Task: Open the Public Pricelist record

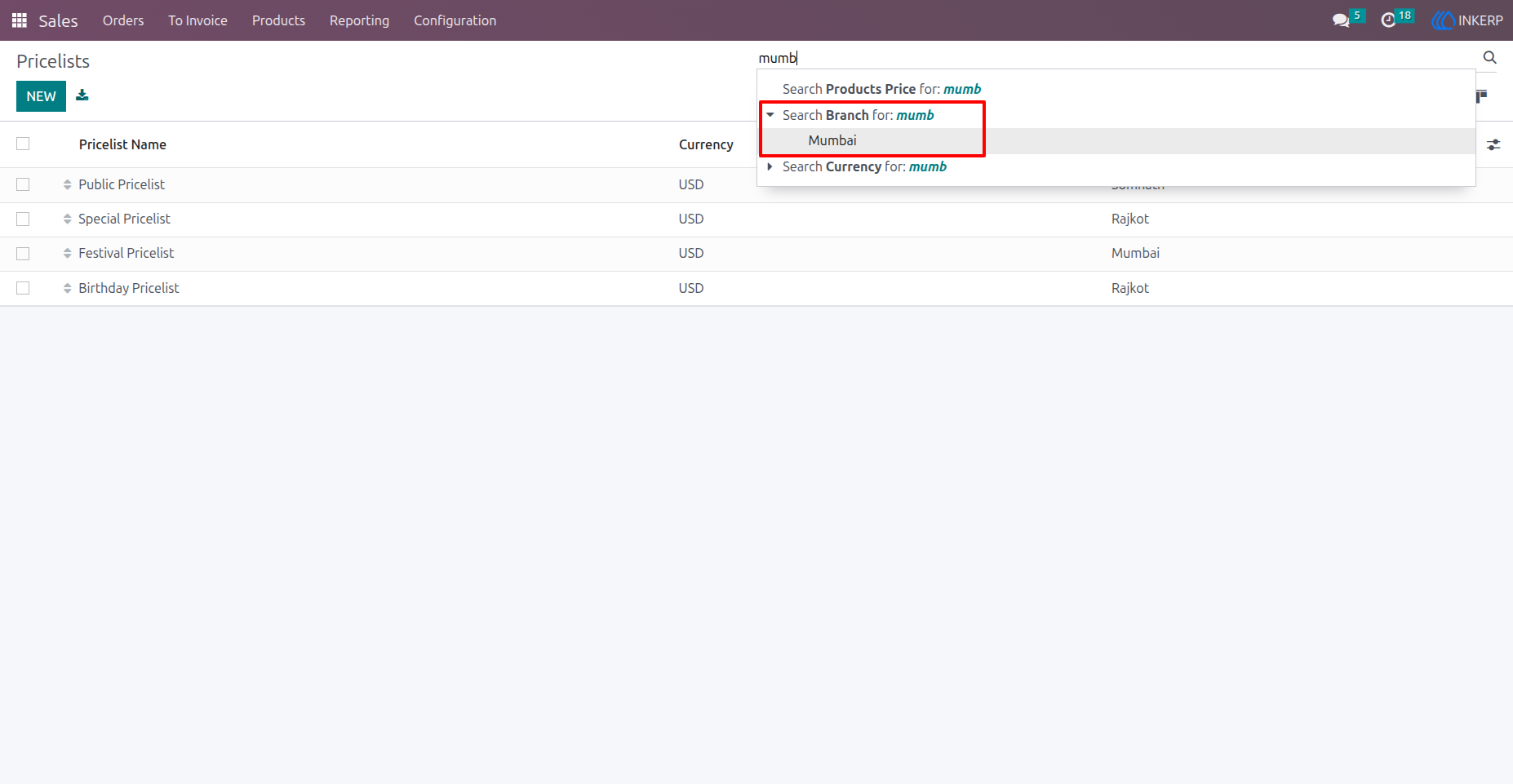Action: [122, 184]
